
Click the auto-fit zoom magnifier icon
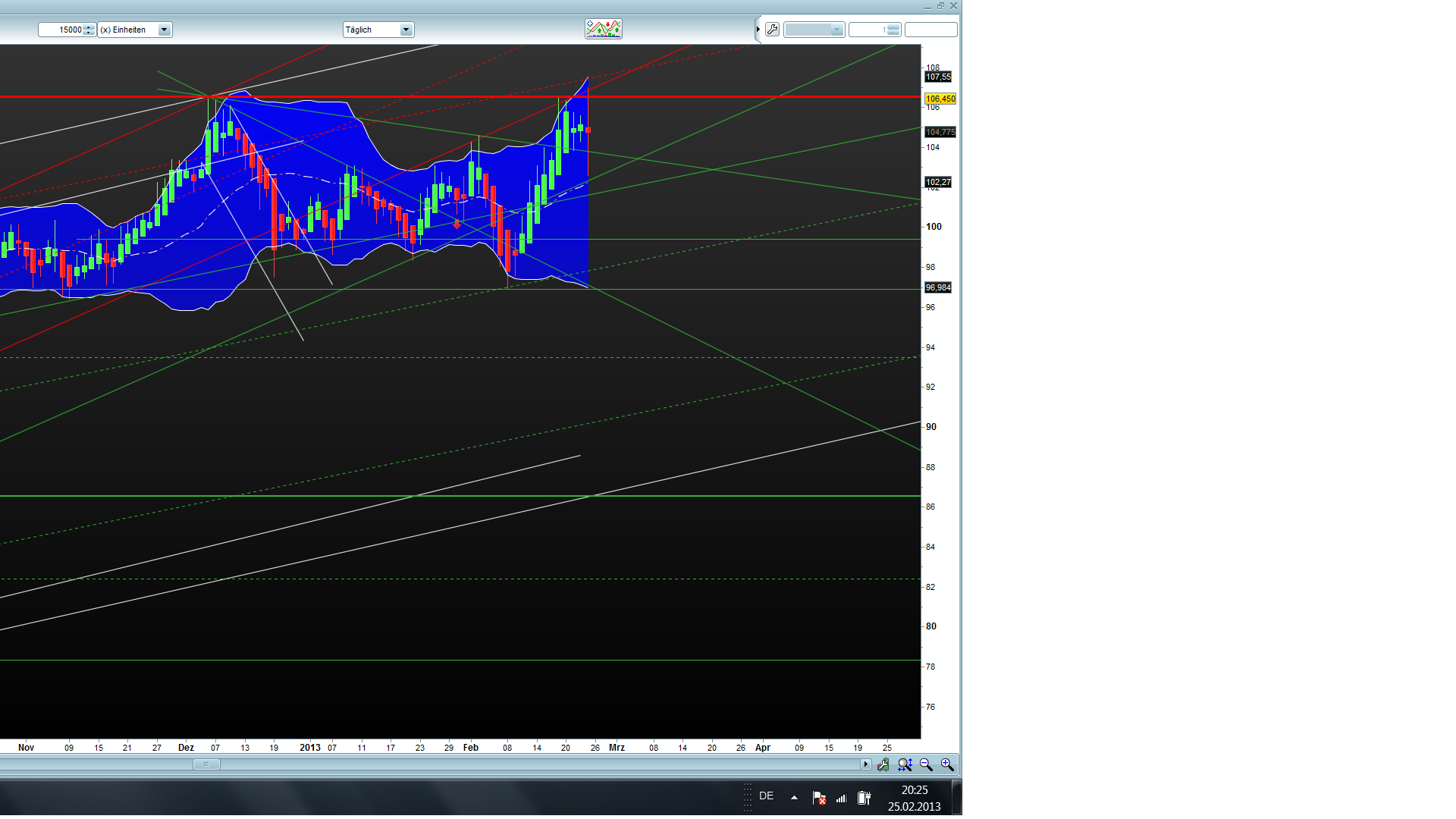coord(905,765)
